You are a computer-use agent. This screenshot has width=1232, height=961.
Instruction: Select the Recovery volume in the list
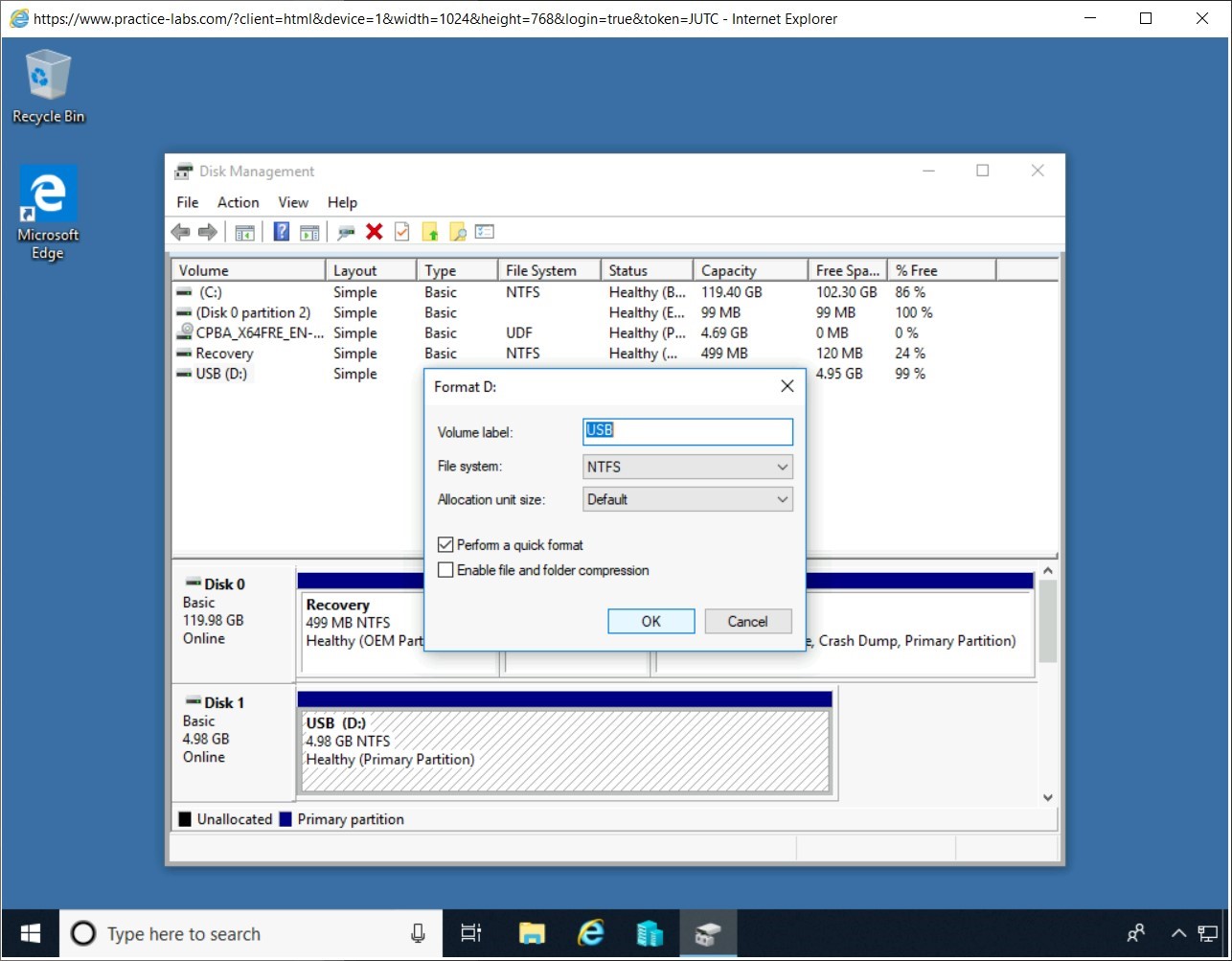[614, 353]
